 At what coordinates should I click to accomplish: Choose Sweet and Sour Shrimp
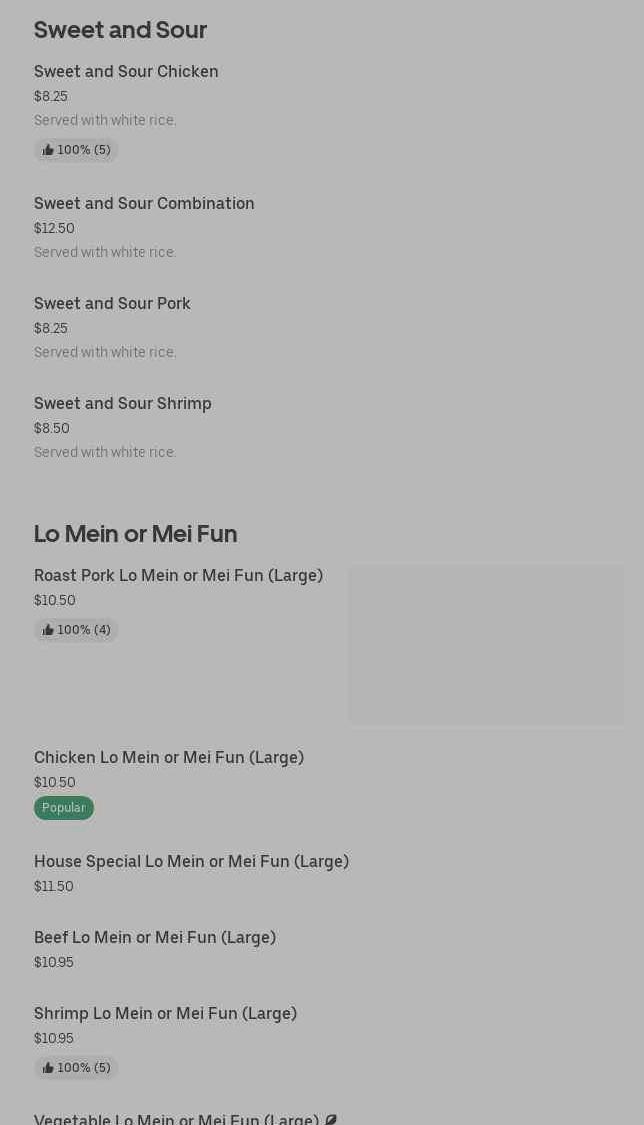(123, 403)
